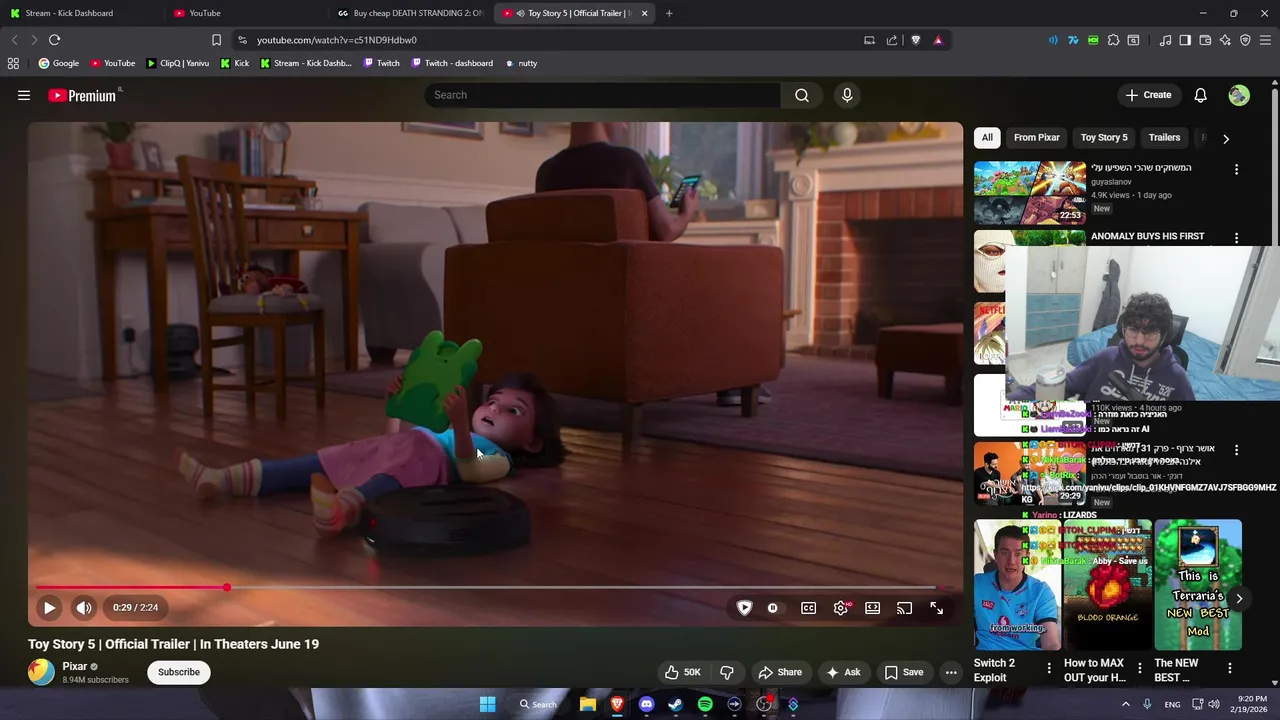Open options for Switch 2 Exploit short
Viewport: 1280px width, 720px height.
[1049, 668]
